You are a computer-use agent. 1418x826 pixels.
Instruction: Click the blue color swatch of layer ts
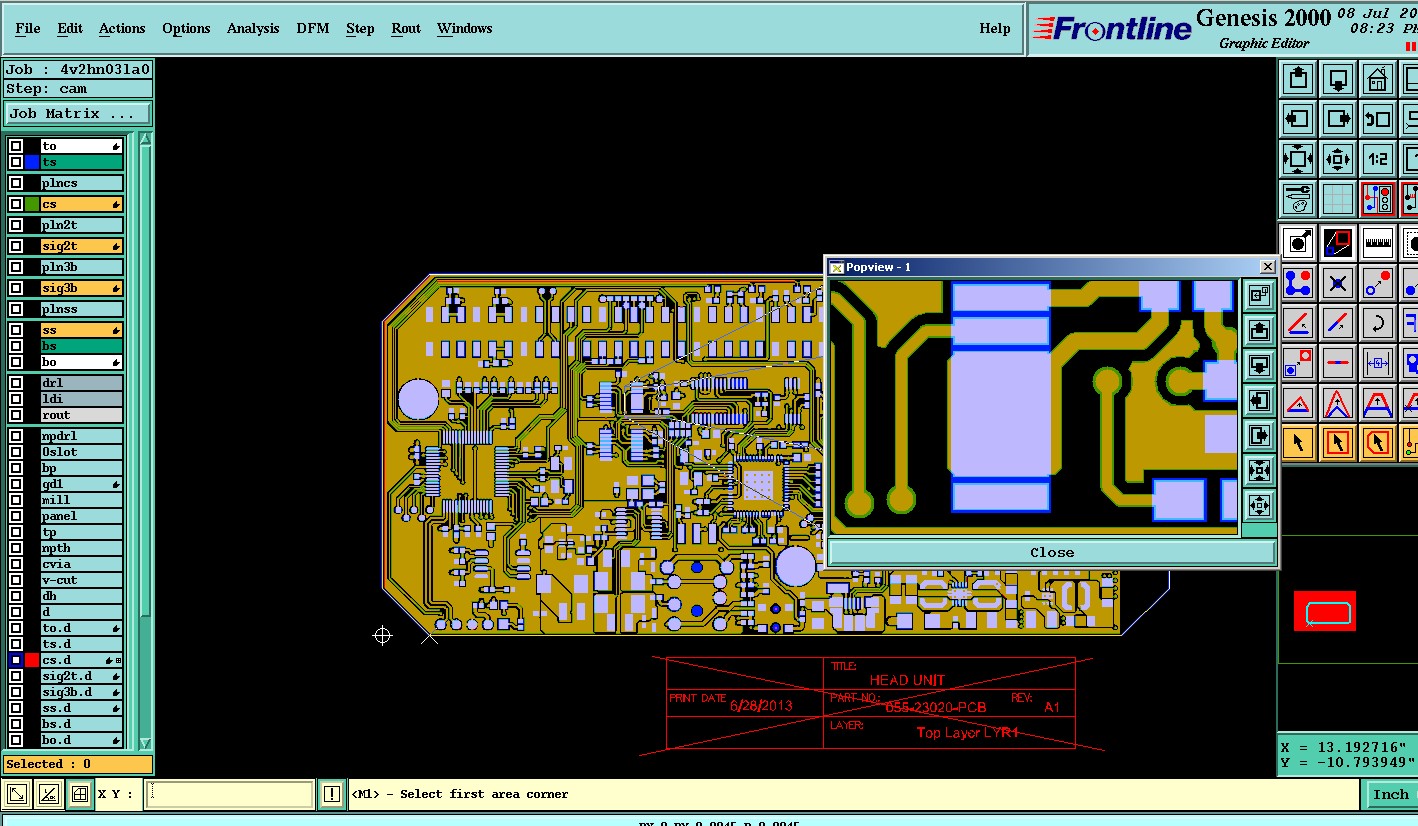click(32, 162)
